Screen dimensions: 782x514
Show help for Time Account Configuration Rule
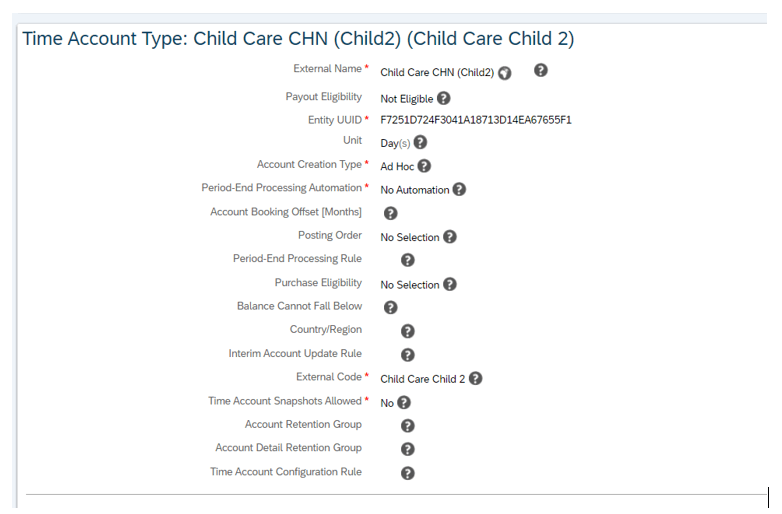coord(407,473)
